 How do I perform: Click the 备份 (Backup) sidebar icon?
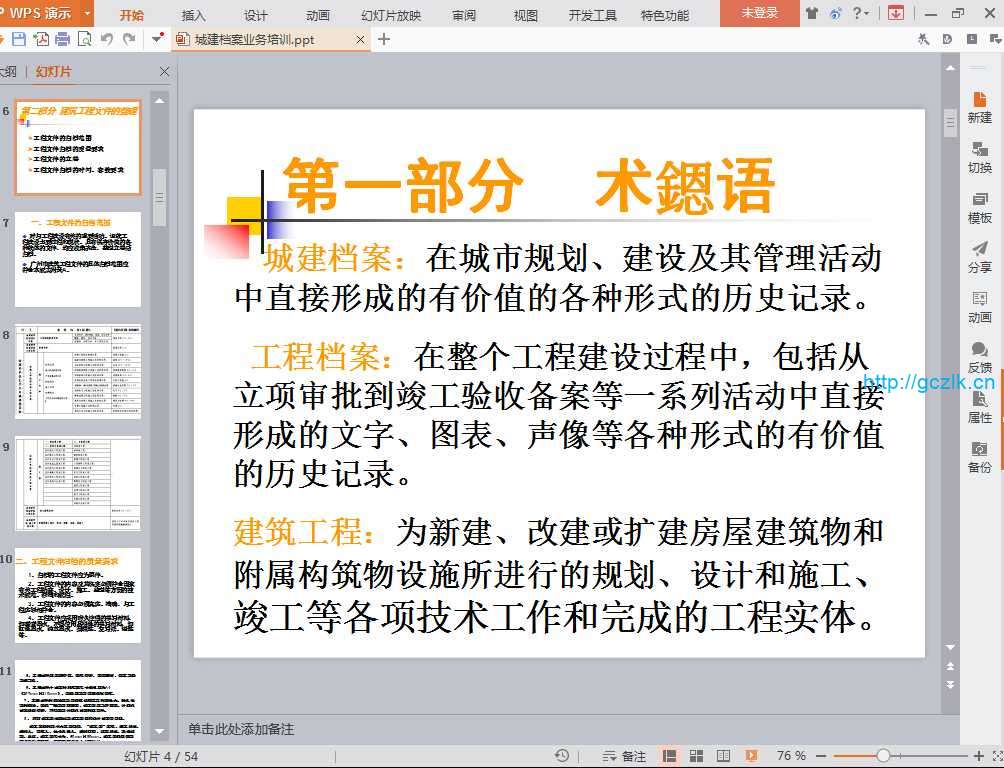979,457
